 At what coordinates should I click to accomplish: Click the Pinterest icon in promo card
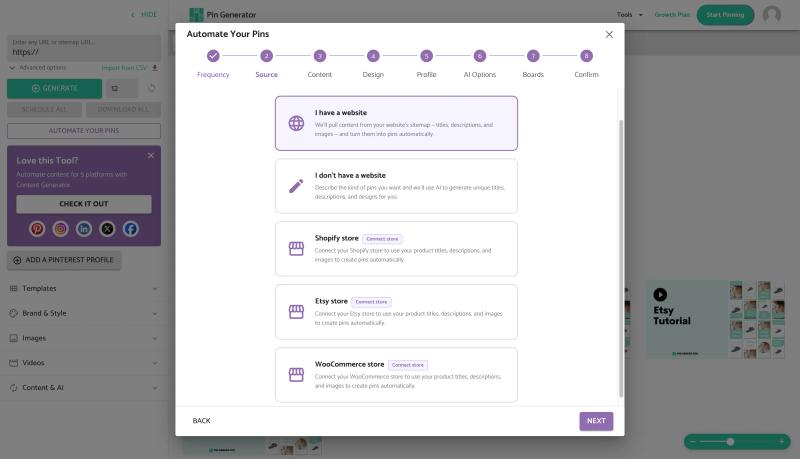tap(37, 229)
